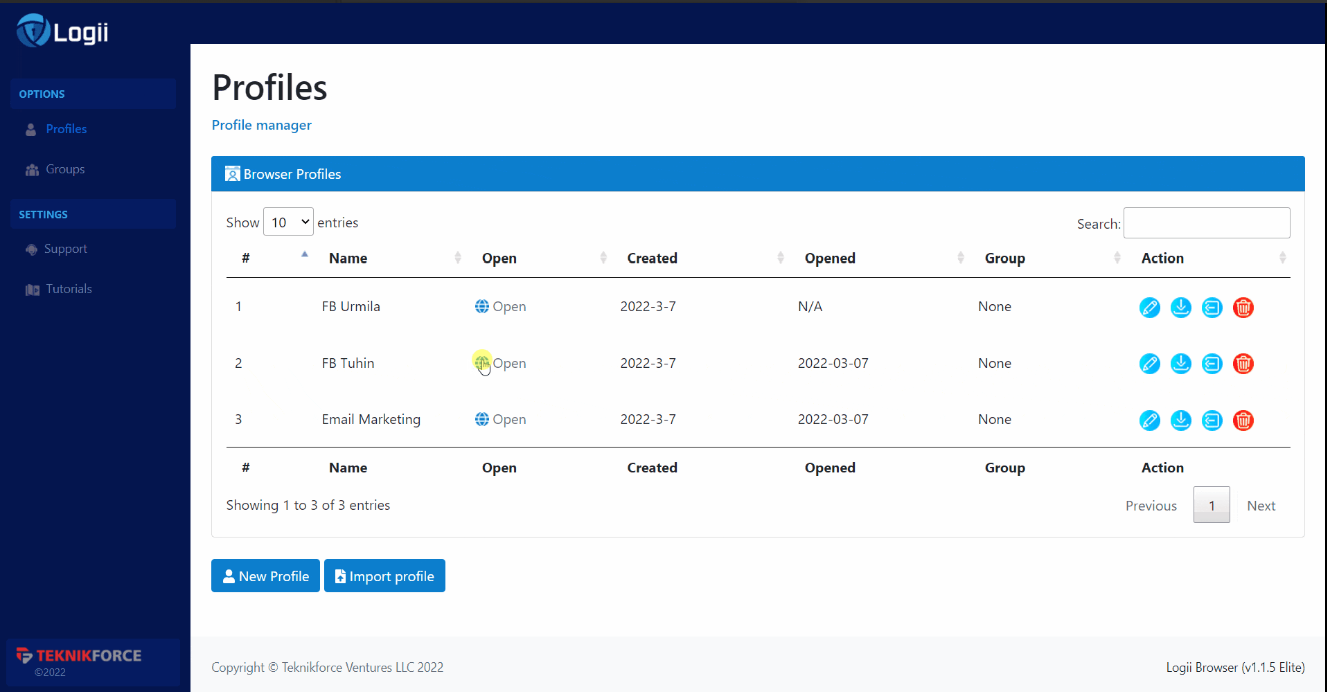This screenshot has width=1327, height=692.
Task: Open the FB Tuhin browser profile
Action: click(x=500, y=363)
